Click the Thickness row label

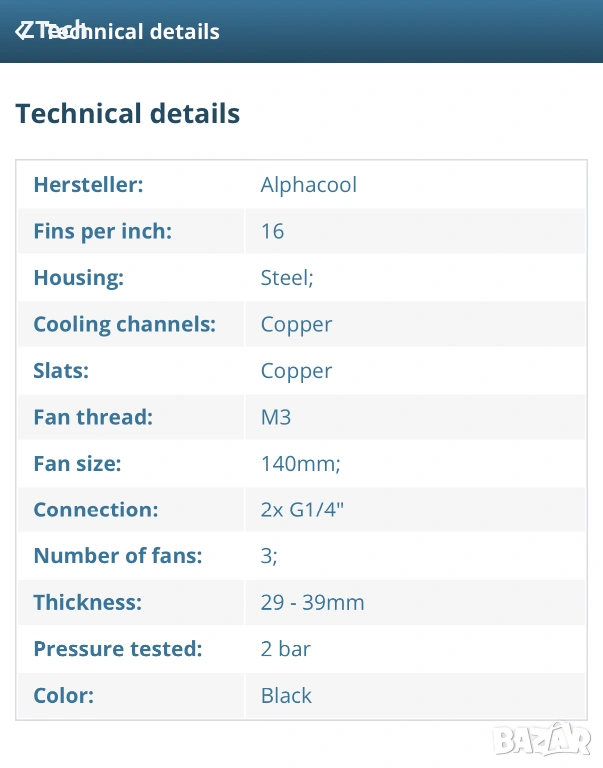(87, 603)
